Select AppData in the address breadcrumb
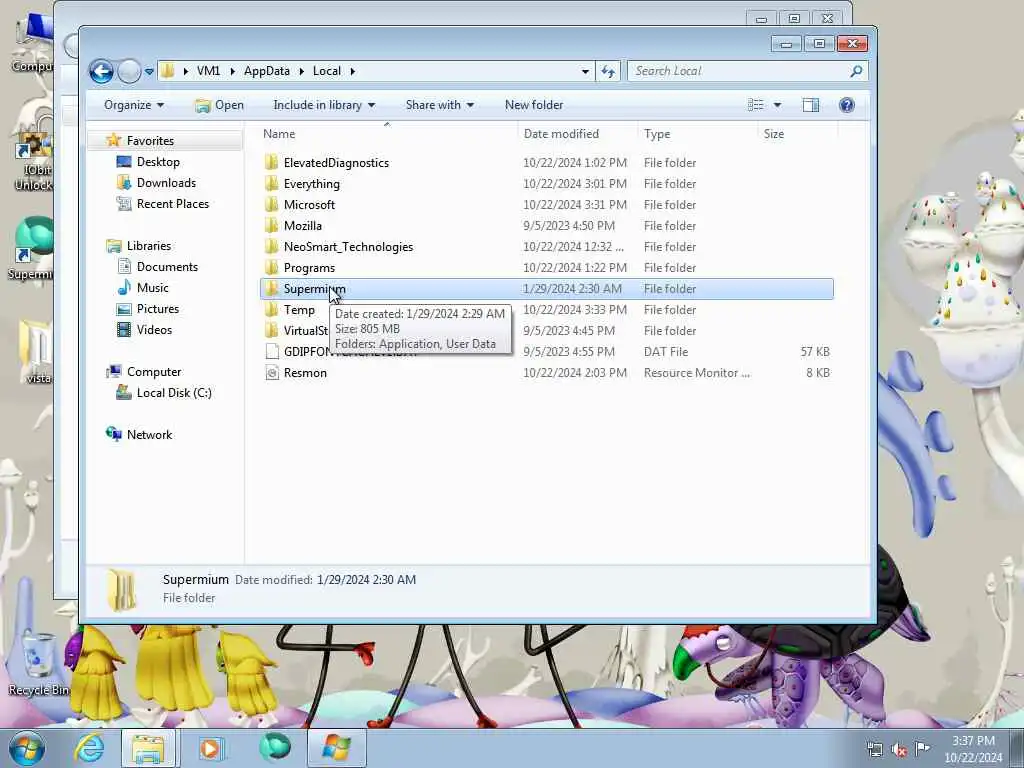This screenshot has width=1024, height=768. click(x=266, y=71)
